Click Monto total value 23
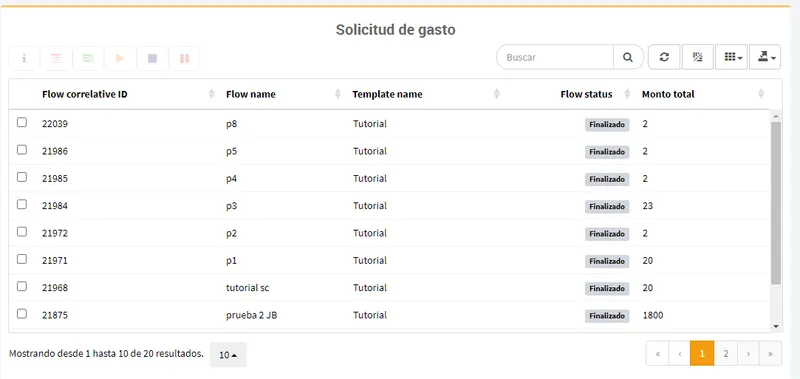 coord(647,206)
